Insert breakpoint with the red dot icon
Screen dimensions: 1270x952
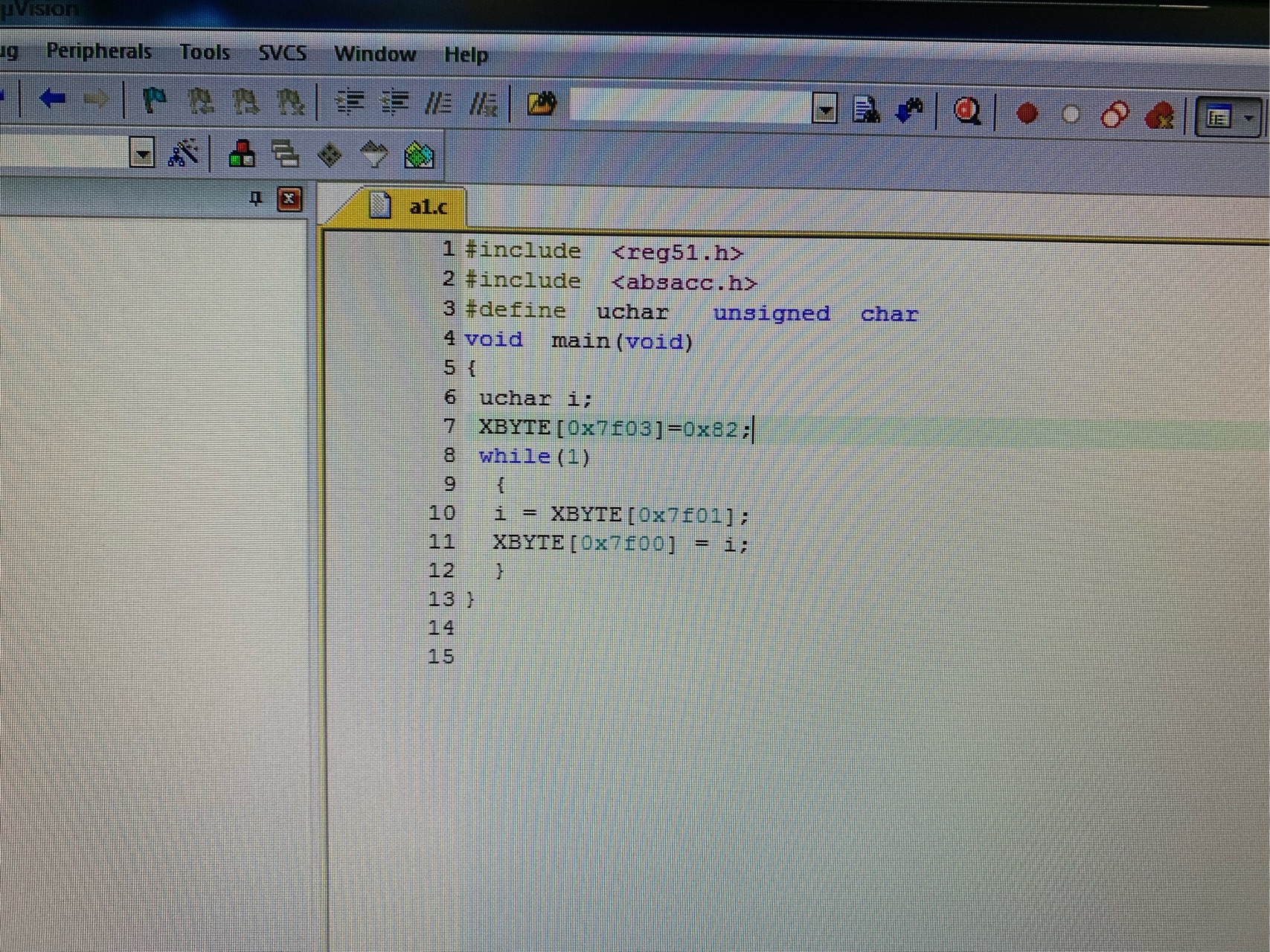pyautogui.click(x=1027, y=114)
